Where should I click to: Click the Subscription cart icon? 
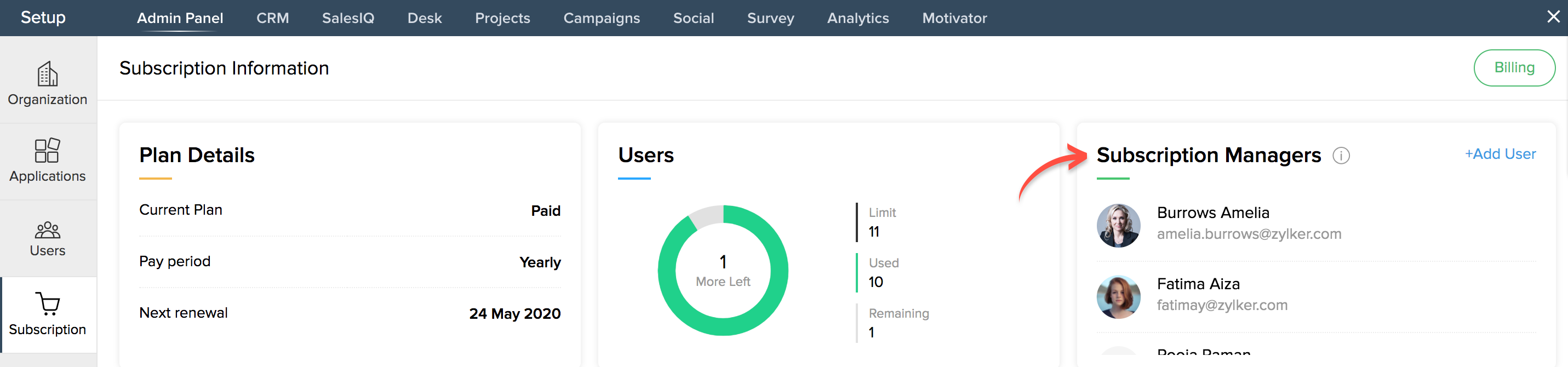pyautogui.click(x=48, y=303)
